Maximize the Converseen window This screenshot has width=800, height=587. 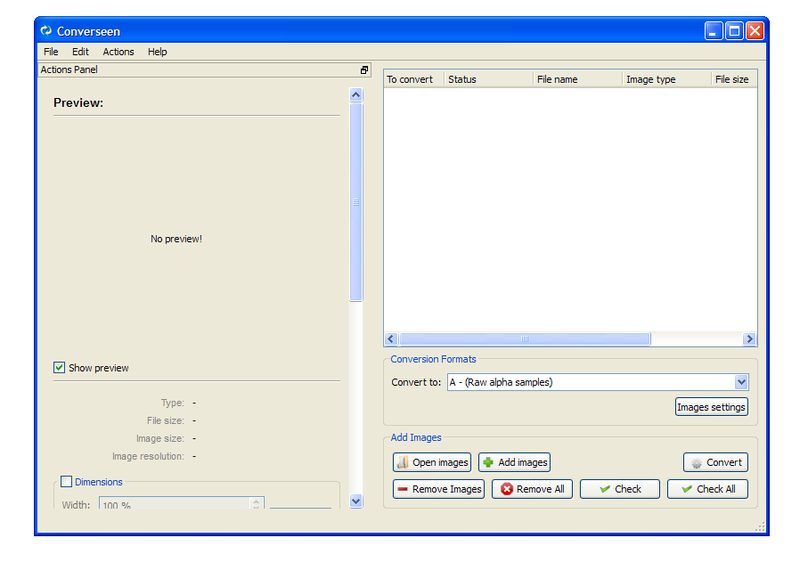[734, 31]
